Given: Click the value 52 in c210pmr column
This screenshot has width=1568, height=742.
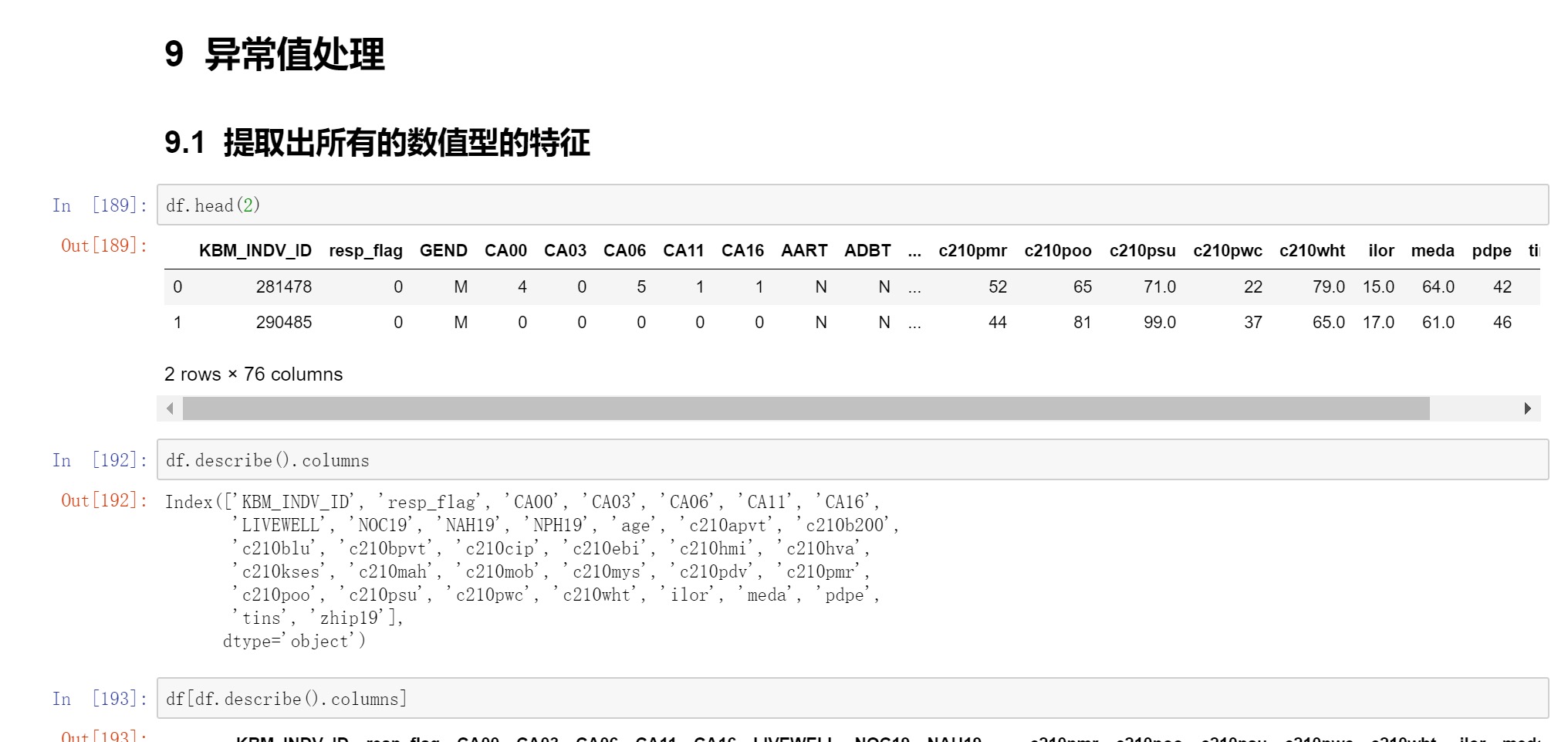Looking at the screenshot, I should point(998,287).
